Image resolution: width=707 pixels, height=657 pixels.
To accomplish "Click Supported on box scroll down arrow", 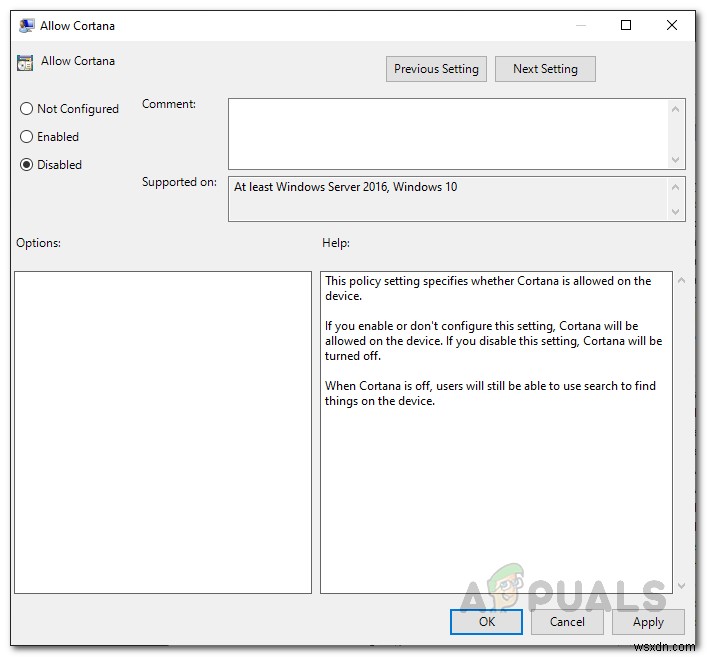I will (675, 211).
